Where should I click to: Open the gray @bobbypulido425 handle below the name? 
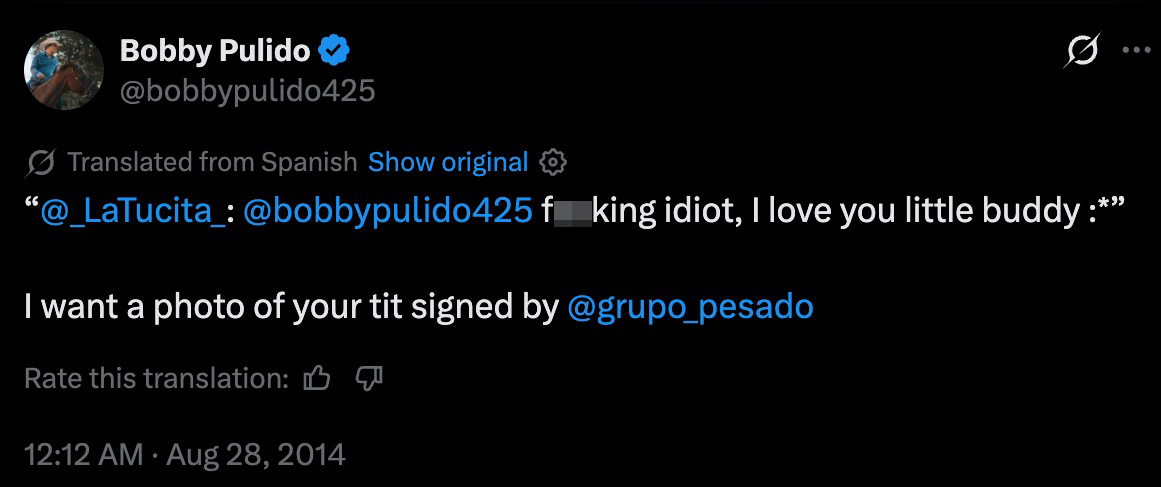(x=247, y=91)
